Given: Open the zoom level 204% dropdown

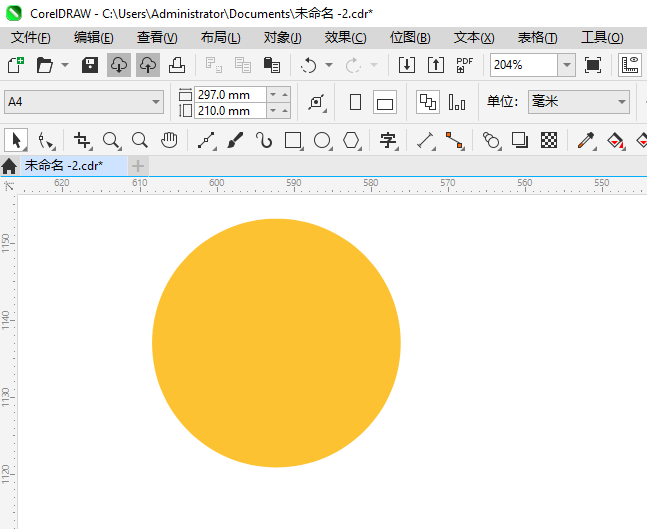Looking at the screenshot, I should (566, 65).
